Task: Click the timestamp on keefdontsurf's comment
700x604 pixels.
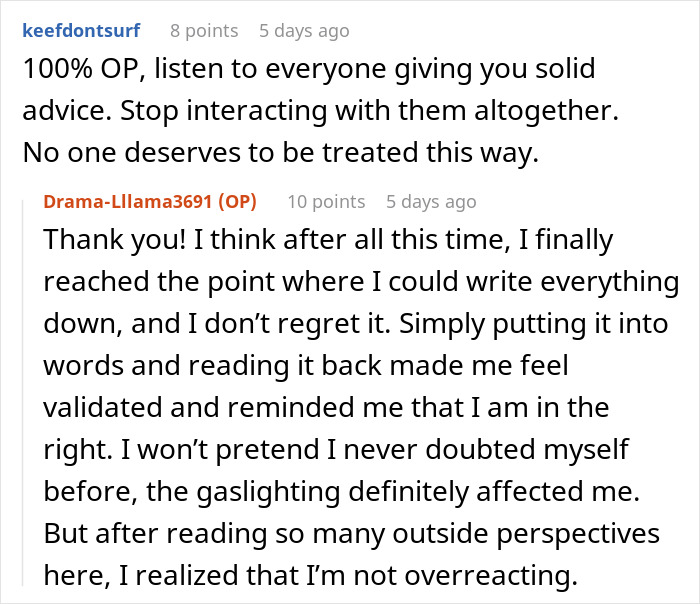Action: point(303,30)
